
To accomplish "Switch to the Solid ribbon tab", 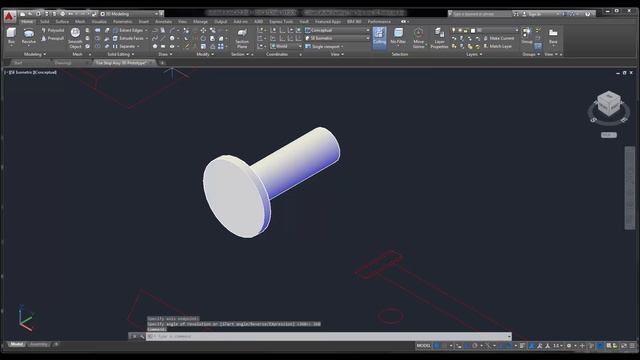I will (44, 22).
